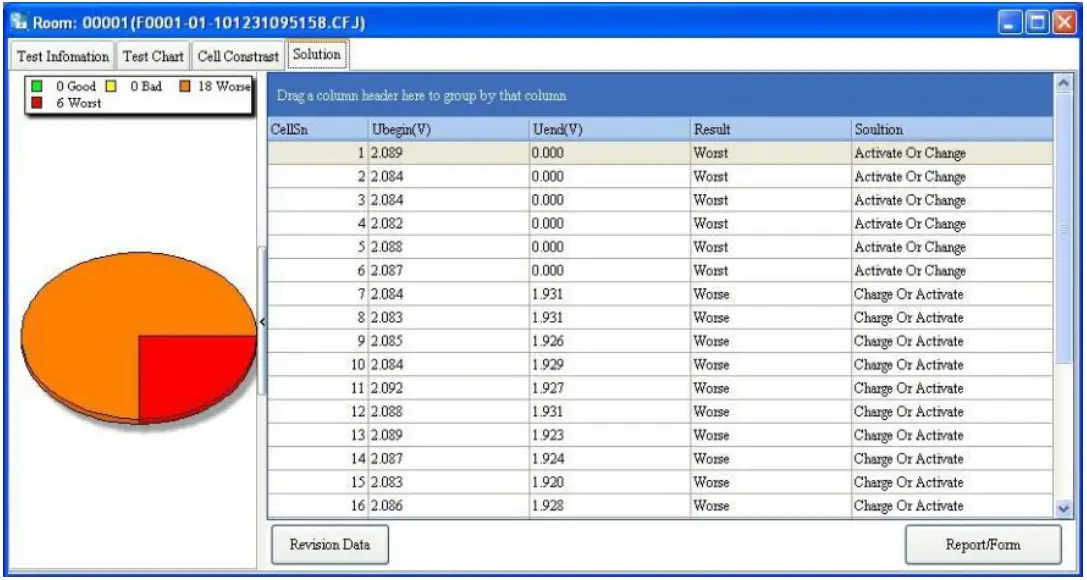The height and width of the screenshot is (580, 1087).
Task: Click the Worst result in row 6
Action: tap(711, 270)
